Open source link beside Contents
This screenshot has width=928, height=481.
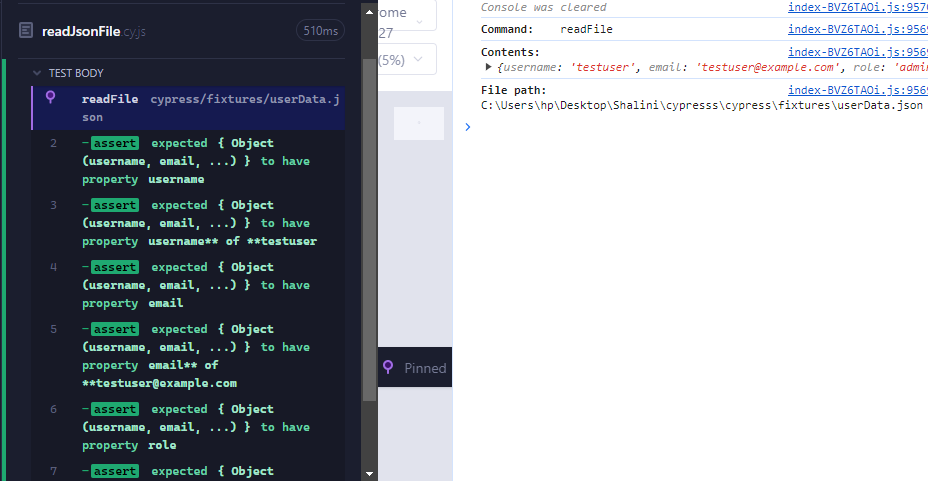pyautogui.click(x=858, y=52)
